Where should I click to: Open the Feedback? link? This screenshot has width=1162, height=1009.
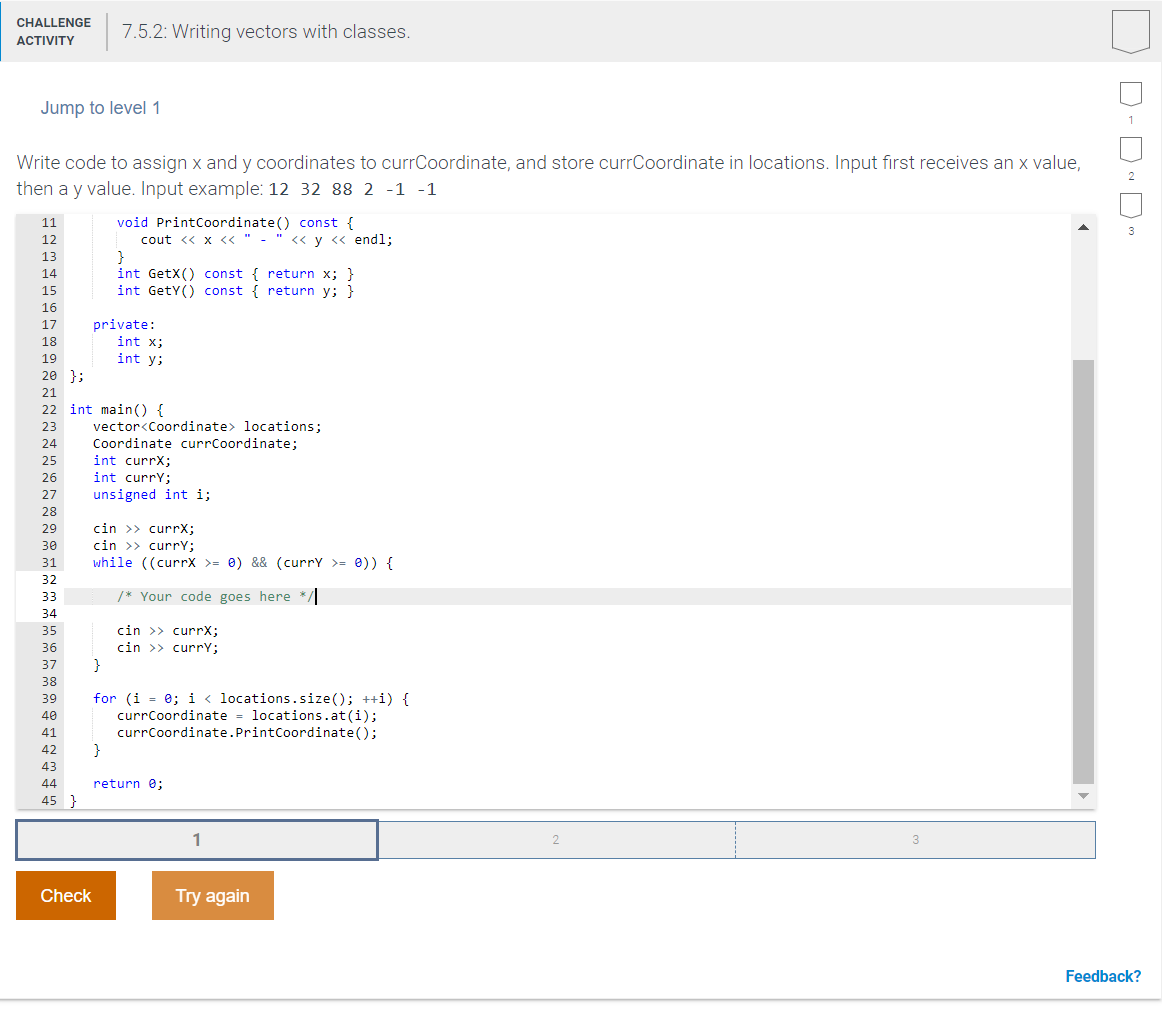point(1103,976)
